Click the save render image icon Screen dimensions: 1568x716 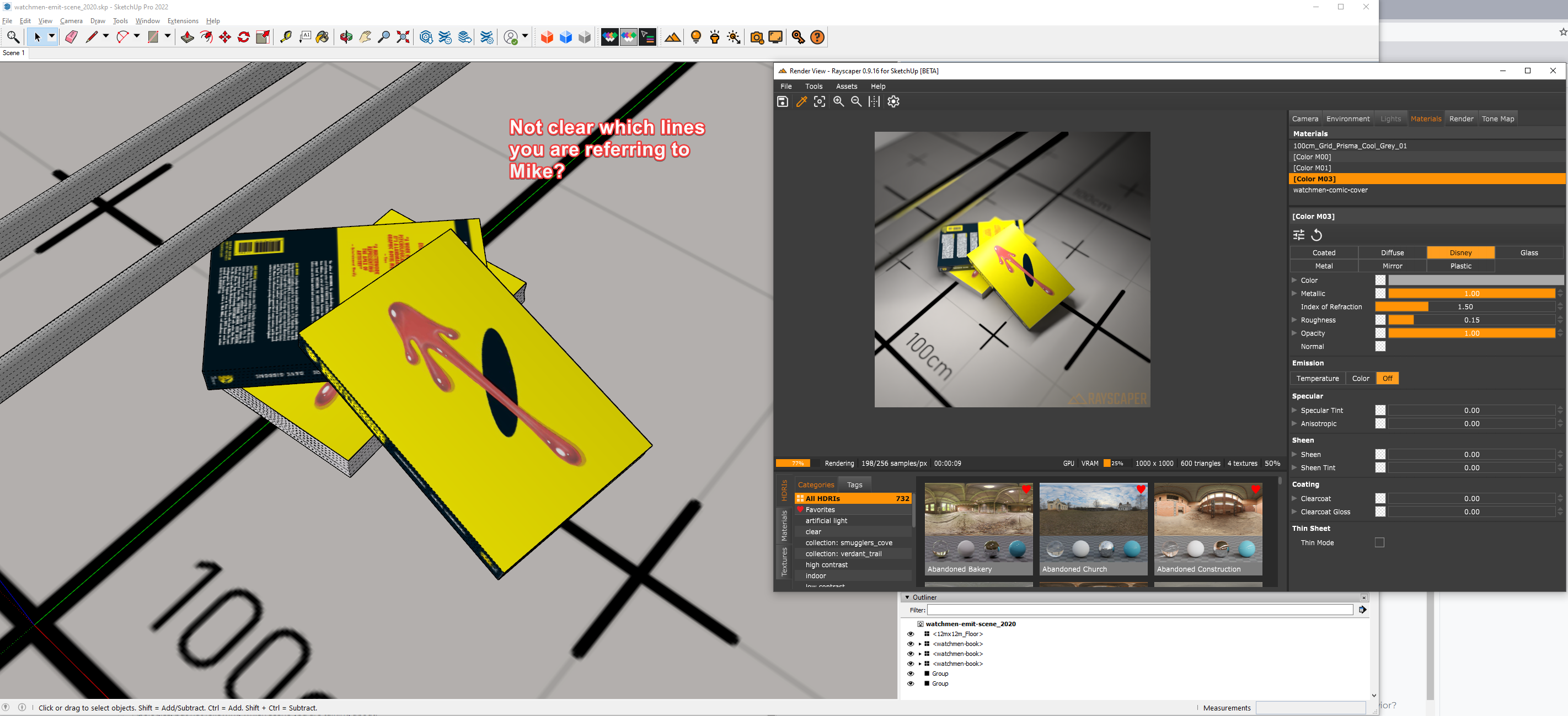coord(783,101)
